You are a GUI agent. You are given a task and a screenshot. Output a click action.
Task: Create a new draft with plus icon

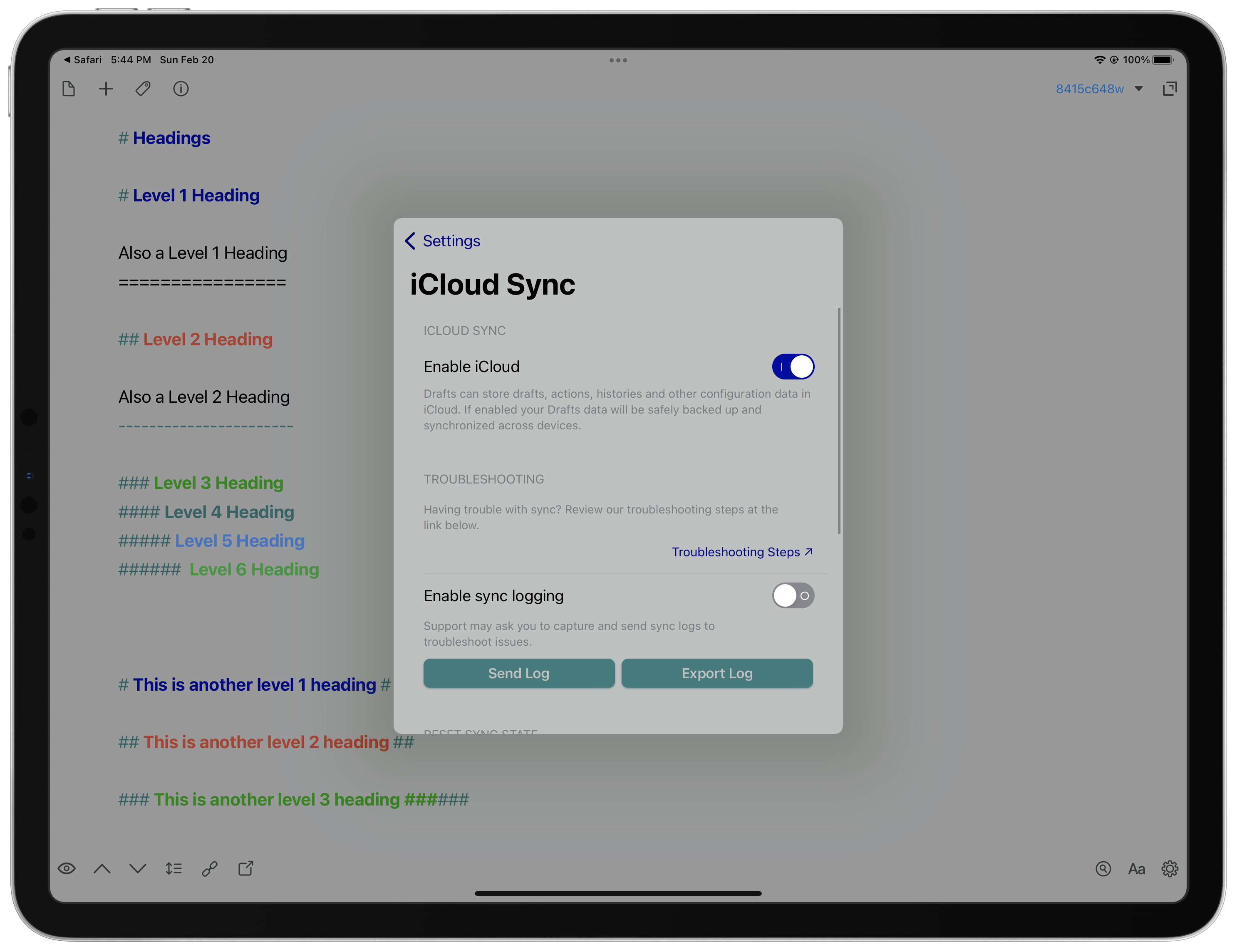point(106,89)
